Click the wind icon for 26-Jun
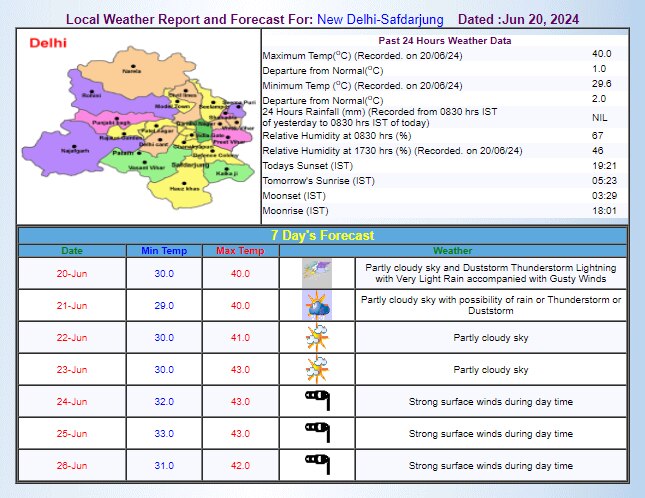Screen dimensions: 645x498 click(316, 465)
